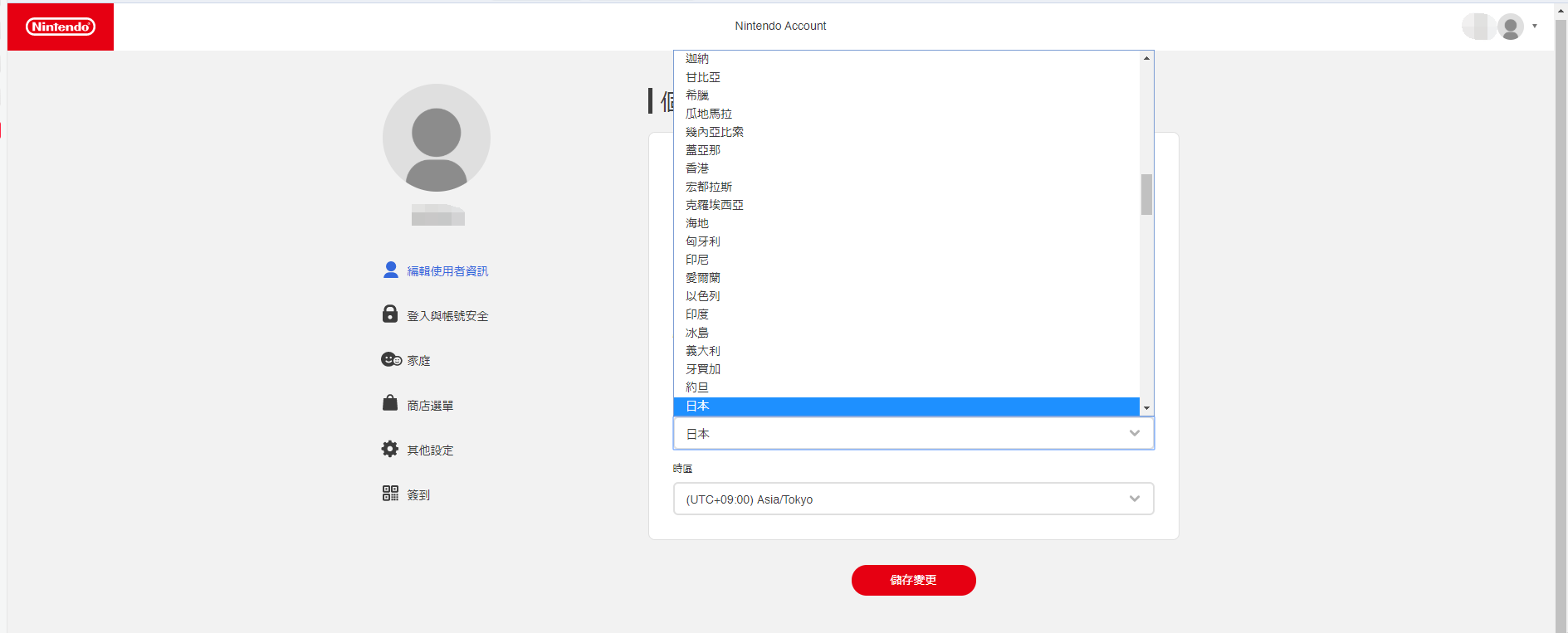Click the family faces icon beside 家庭
This screenshot has height=633, width=1568.
point(391,359)
